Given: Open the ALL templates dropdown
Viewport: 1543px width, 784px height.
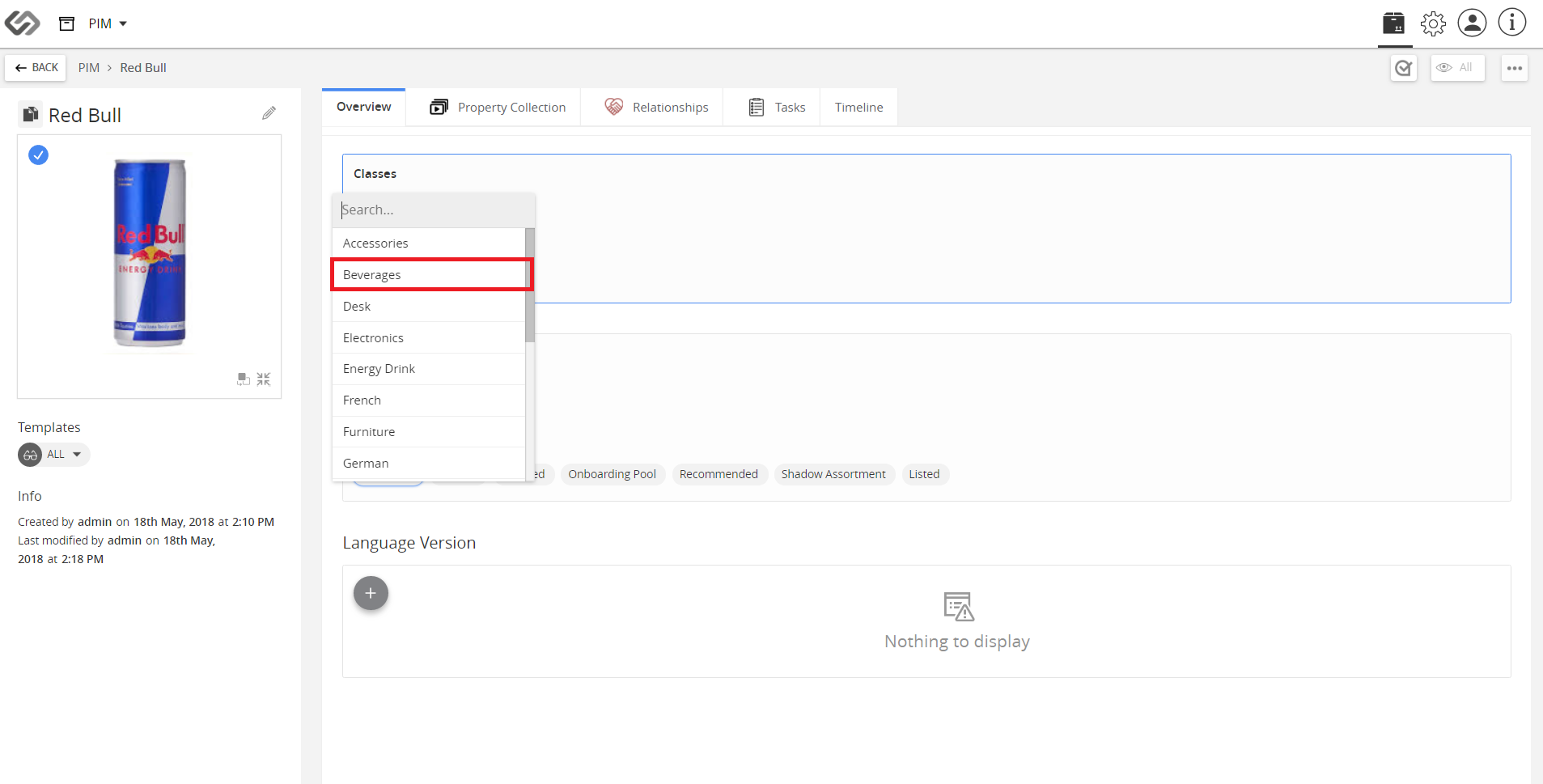Looking at the screenshot, I should [53, 455].
